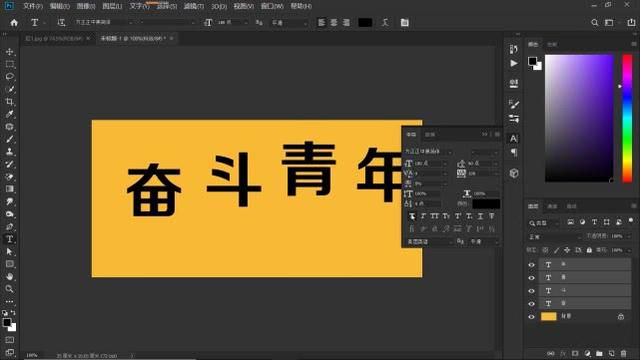Viewport: 640px width, 360px height.
Task: Switch to the first document tab (jpg)
Action: pyautogui.click(x=53, y=38)
